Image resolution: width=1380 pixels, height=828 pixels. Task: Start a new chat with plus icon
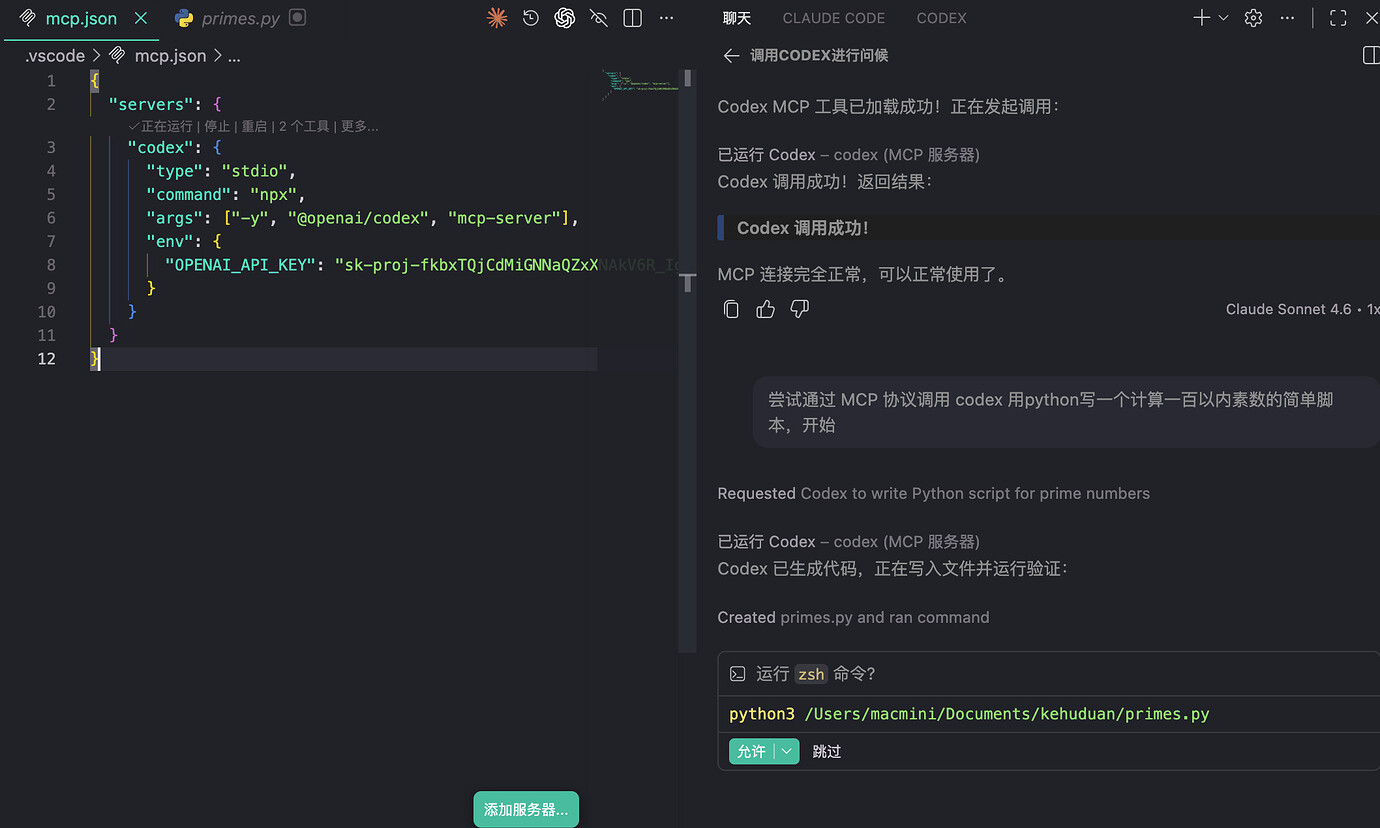[x=1202, y=18]
